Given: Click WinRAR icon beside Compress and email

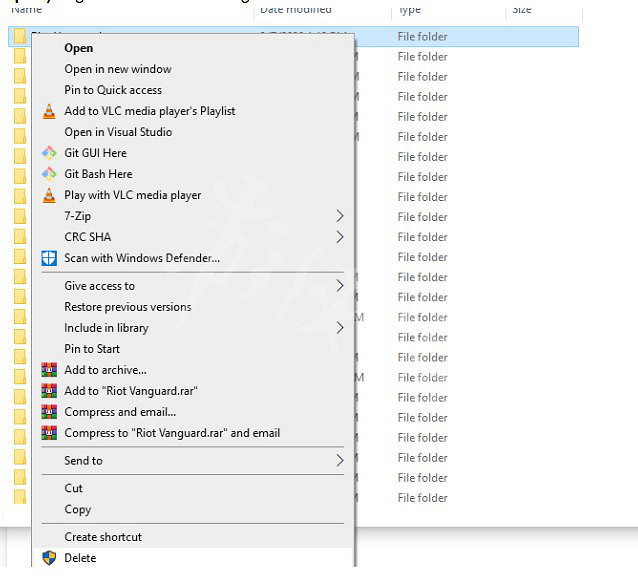Looking at the screenshot, I should [x=49, y=412].
